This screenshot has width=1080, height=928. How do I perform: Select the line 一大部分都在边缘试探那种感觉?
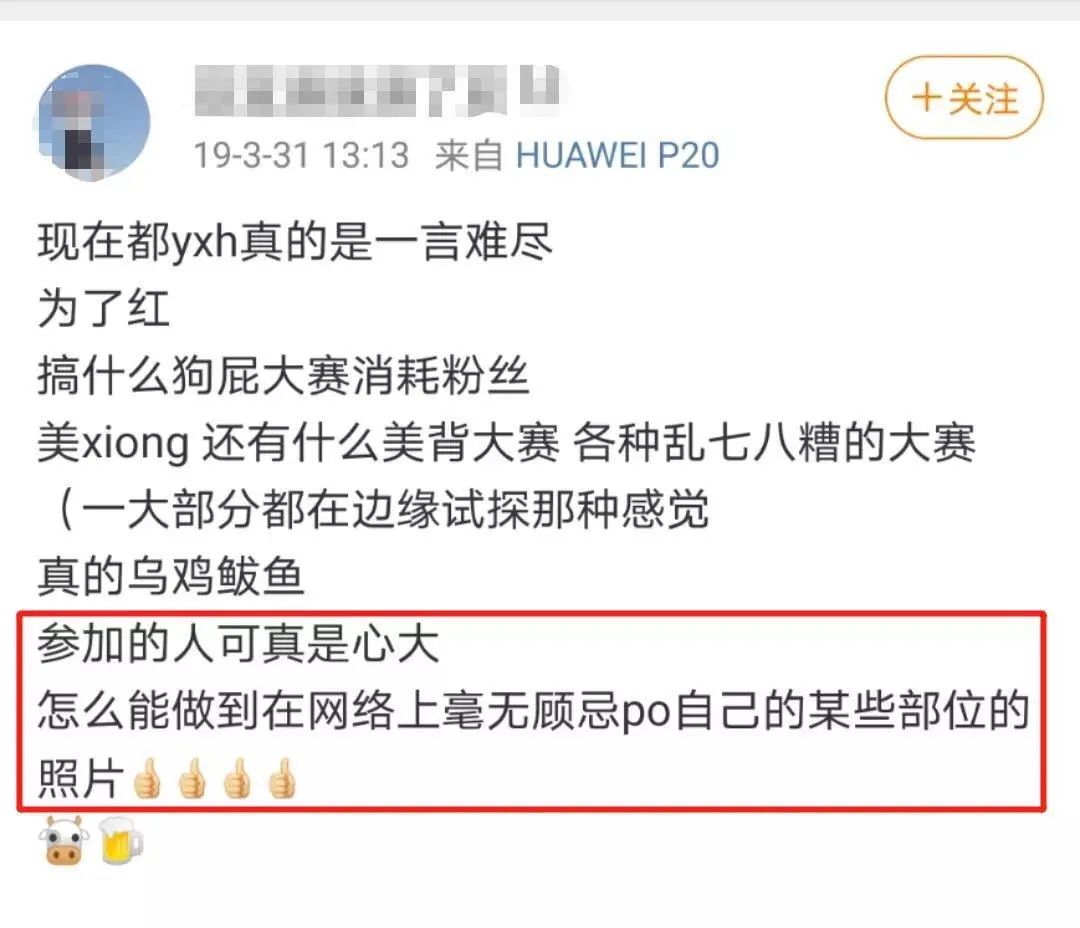[x=384, y=509]
